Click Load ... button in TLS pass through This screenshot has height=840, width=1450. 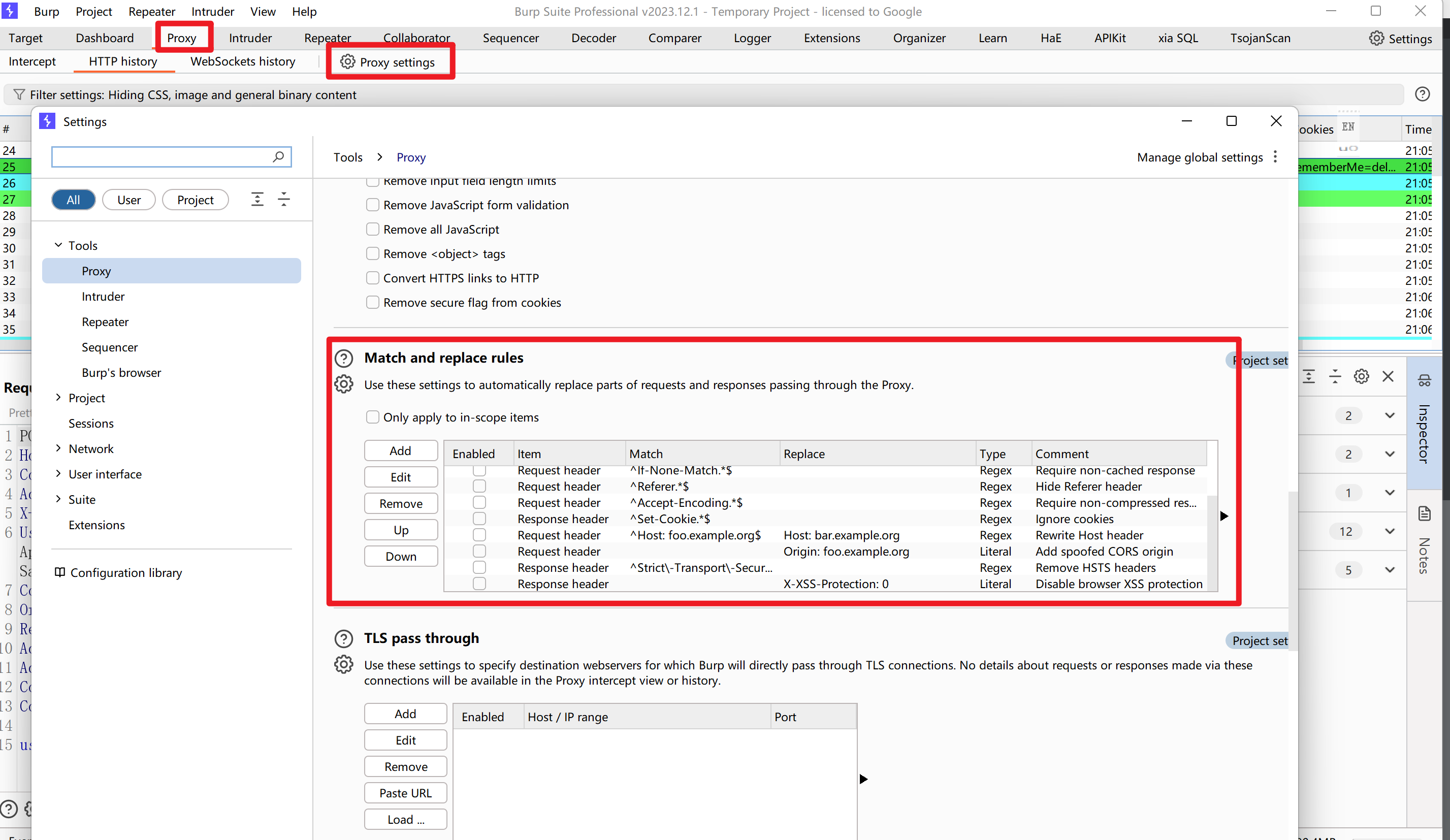tap(405, 819)
